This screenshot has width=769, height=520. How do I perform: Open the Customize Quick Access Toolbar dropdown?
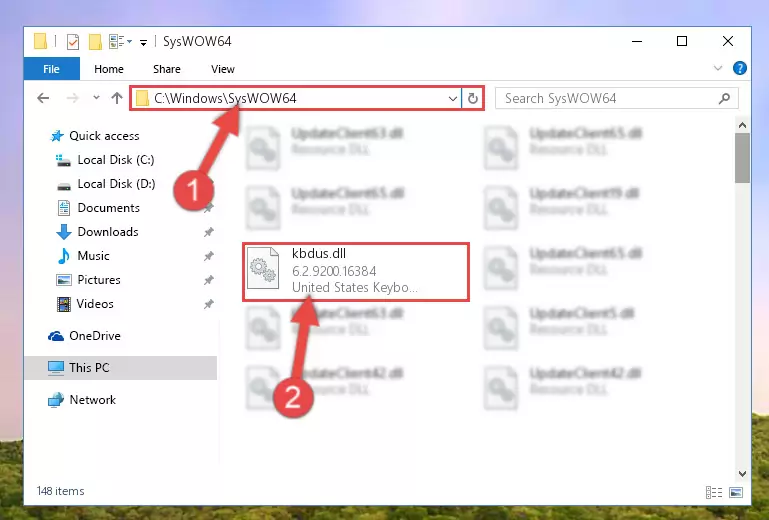pos(143,43)
